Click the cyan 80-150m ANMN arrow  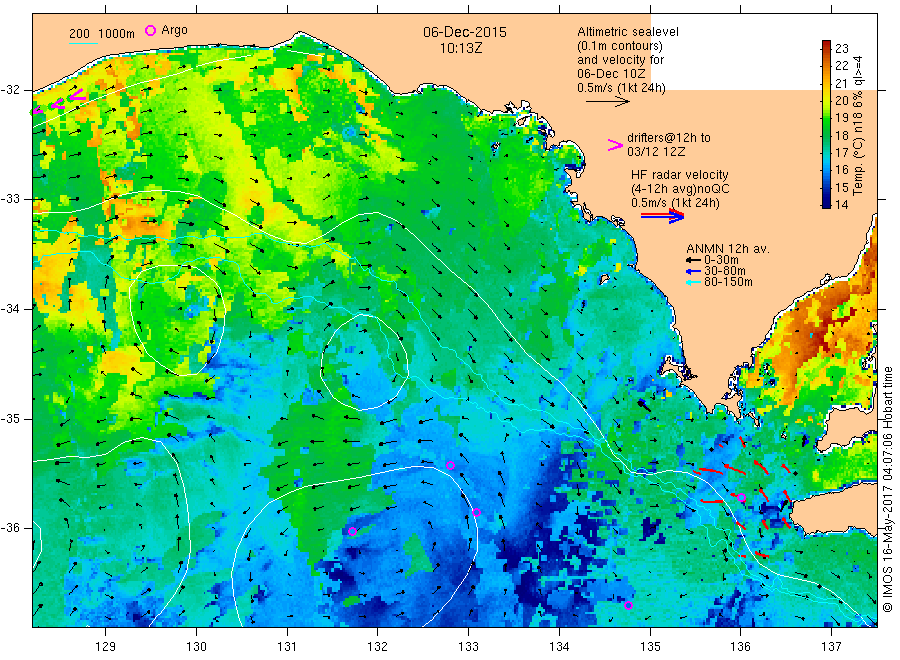click(x=693, y=282)
